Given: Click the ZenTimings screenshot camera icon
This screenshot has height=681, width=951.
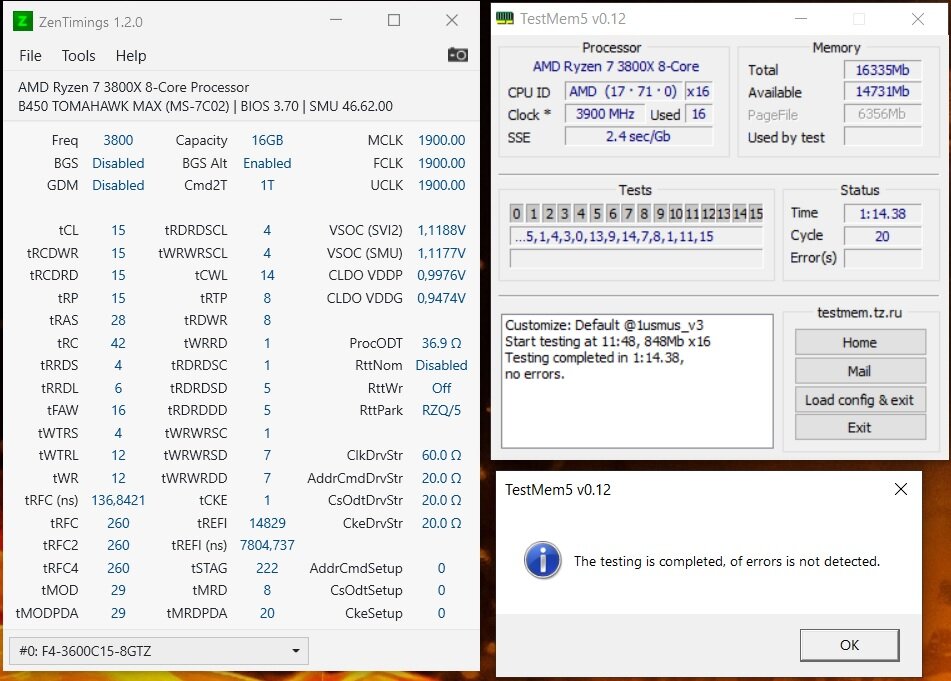Looking at the screenshot, I should (457, 55).
